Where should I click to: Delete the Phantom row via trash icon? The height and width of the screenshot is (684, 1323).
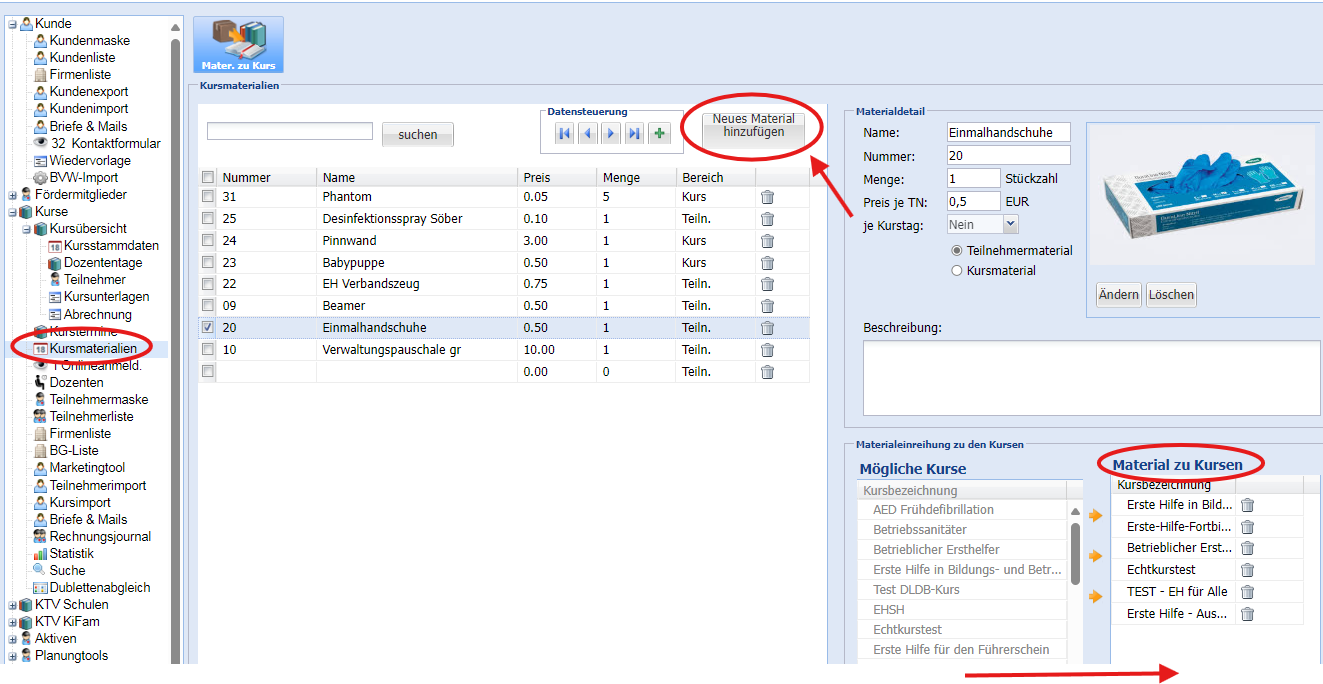point(767,197)
